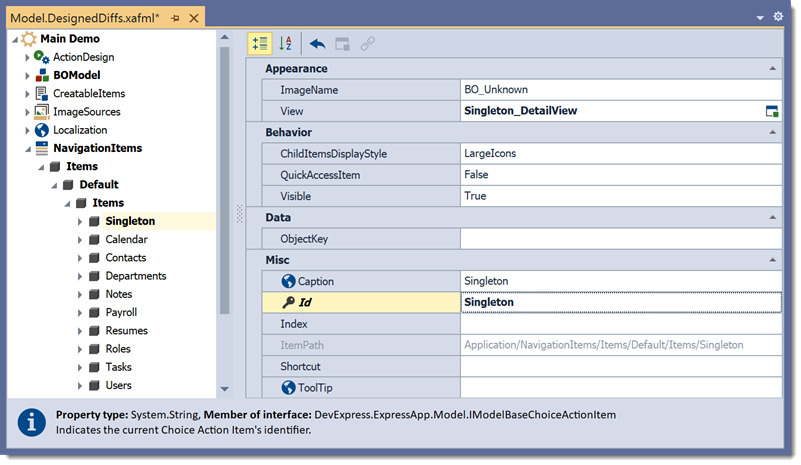Click the CreatableItems document icon
The width and height of the screenshot is (801, 465).
click(41, 94)
